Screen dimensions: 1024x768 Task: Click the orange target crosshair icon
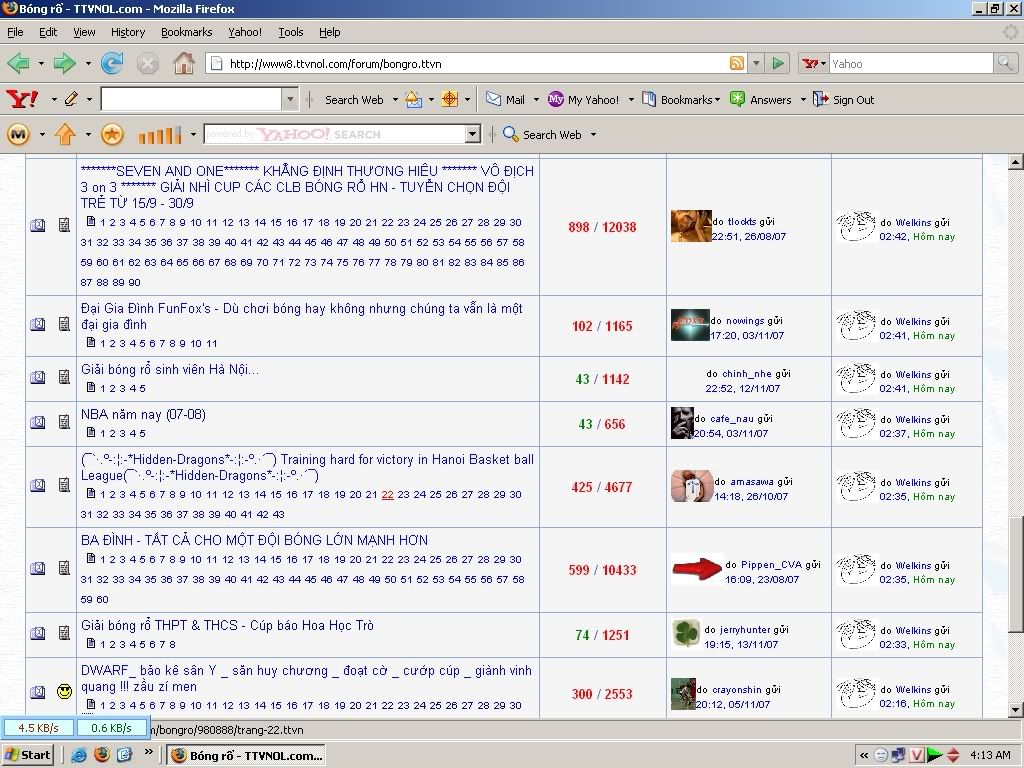click(450, 99)
